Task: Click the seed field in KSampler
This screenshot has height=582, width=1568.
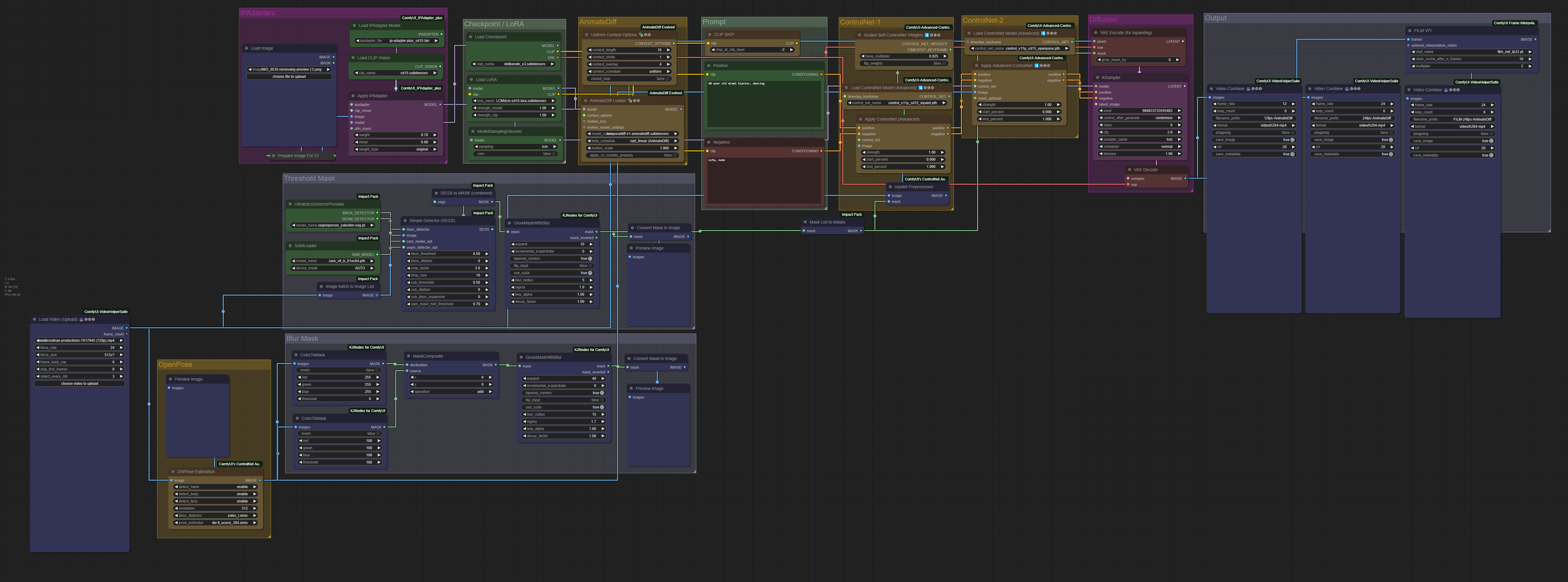Action: (1140, 111)
